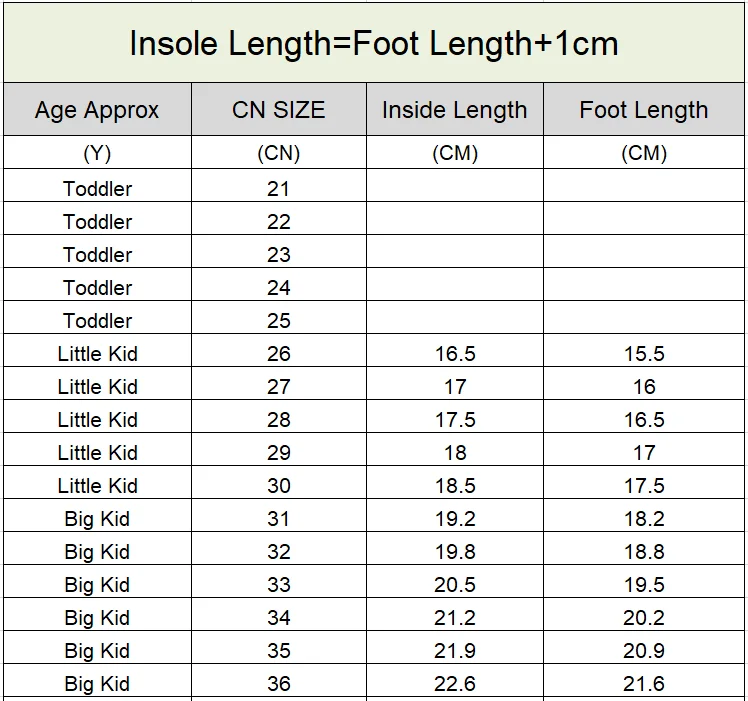Click the "Inside Length" column header
The image size is (748, 701).
(x=454, y=110)
